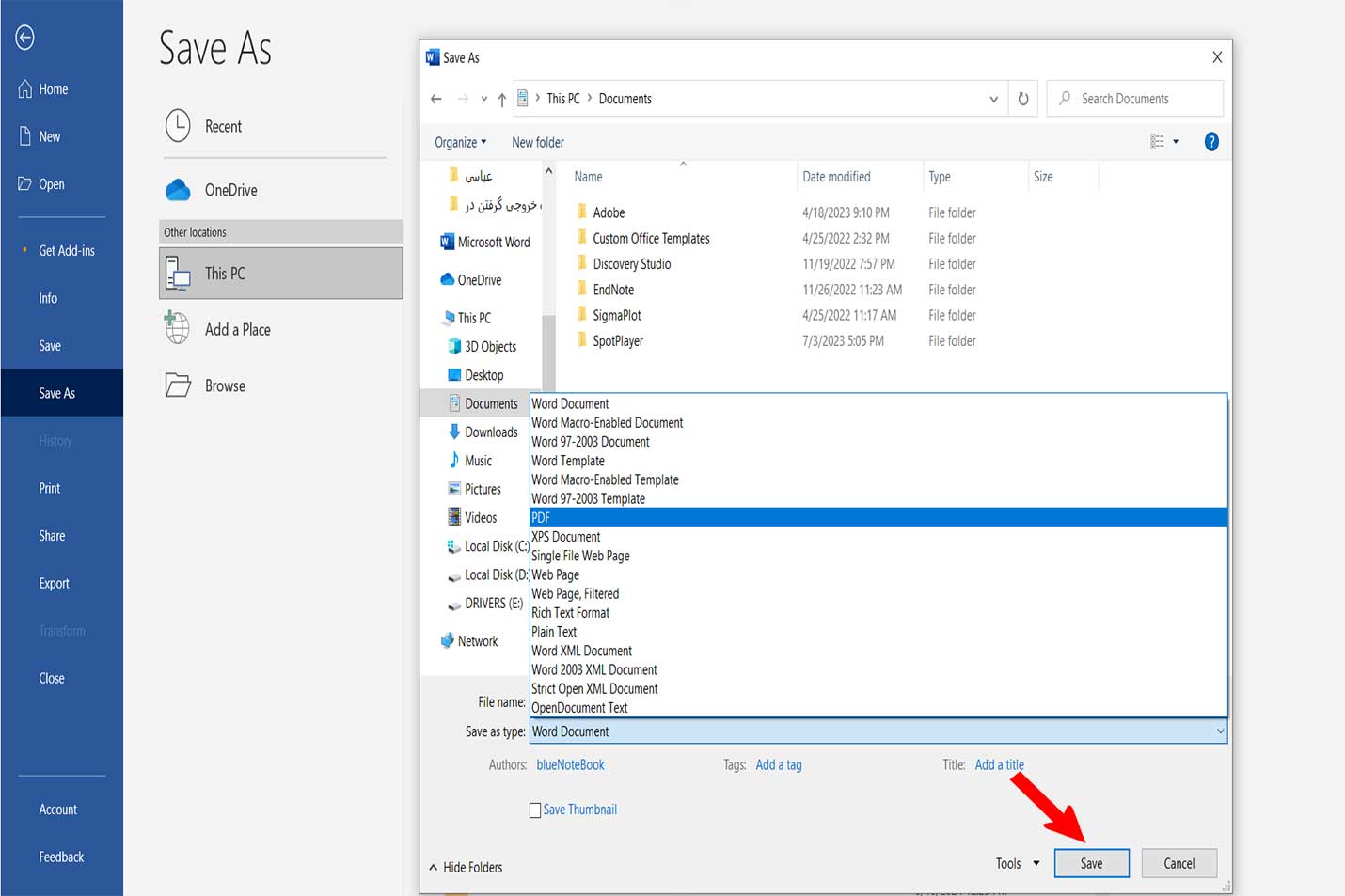Click the blueNoteBook author link

click(x=570, y=765)
